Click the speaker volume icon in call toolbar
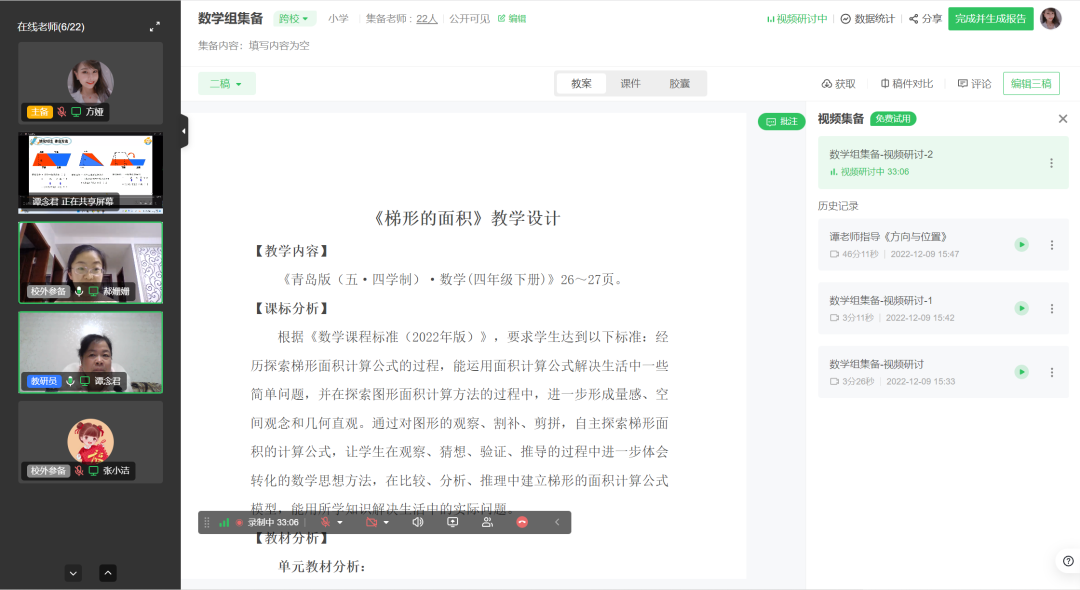The image size is (1080, 590). (x=418, y=522)
